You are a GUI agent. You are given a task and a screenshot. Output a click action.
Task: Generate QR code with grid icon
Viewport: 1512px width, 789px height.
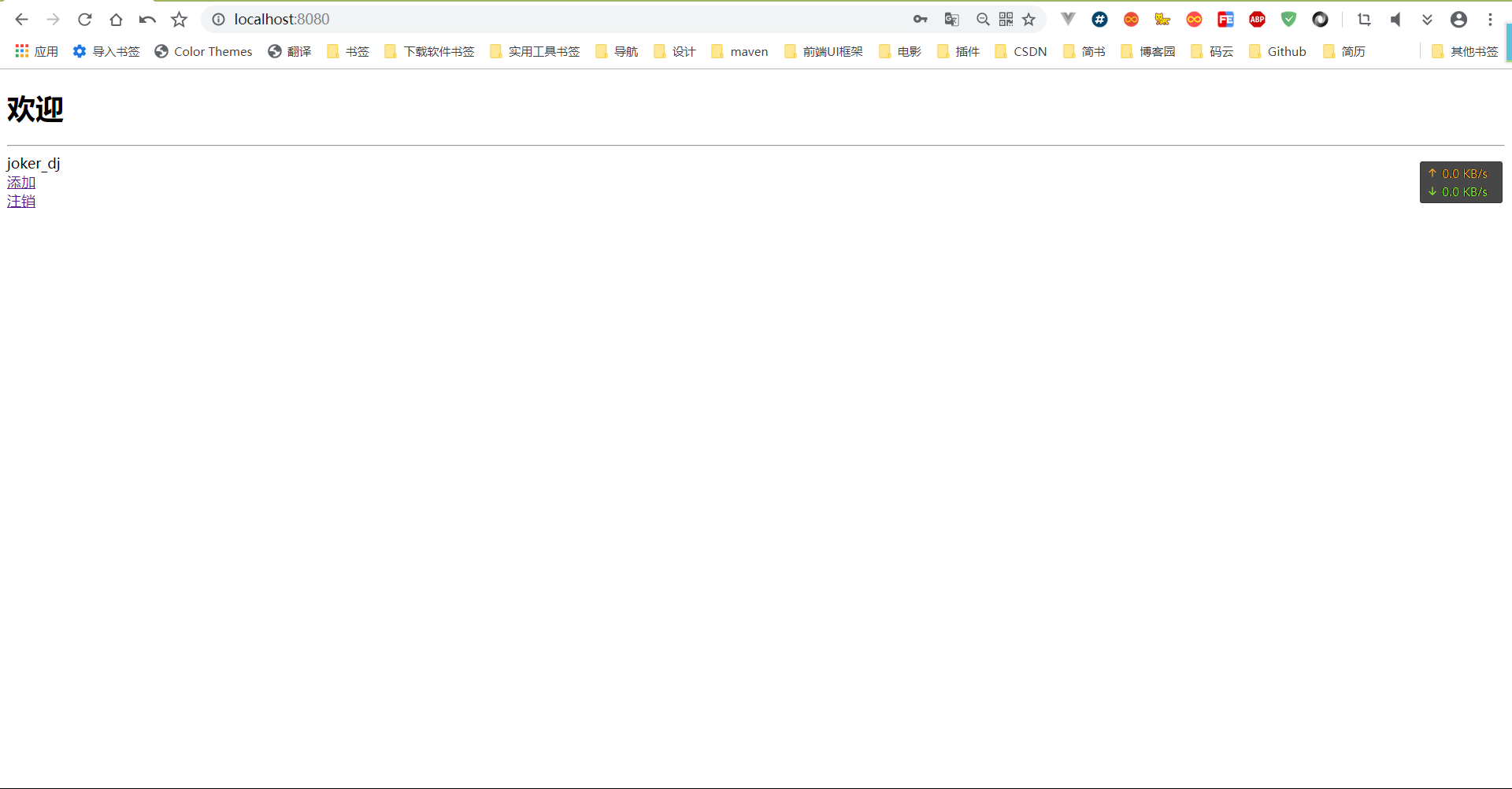point(1006,20)
